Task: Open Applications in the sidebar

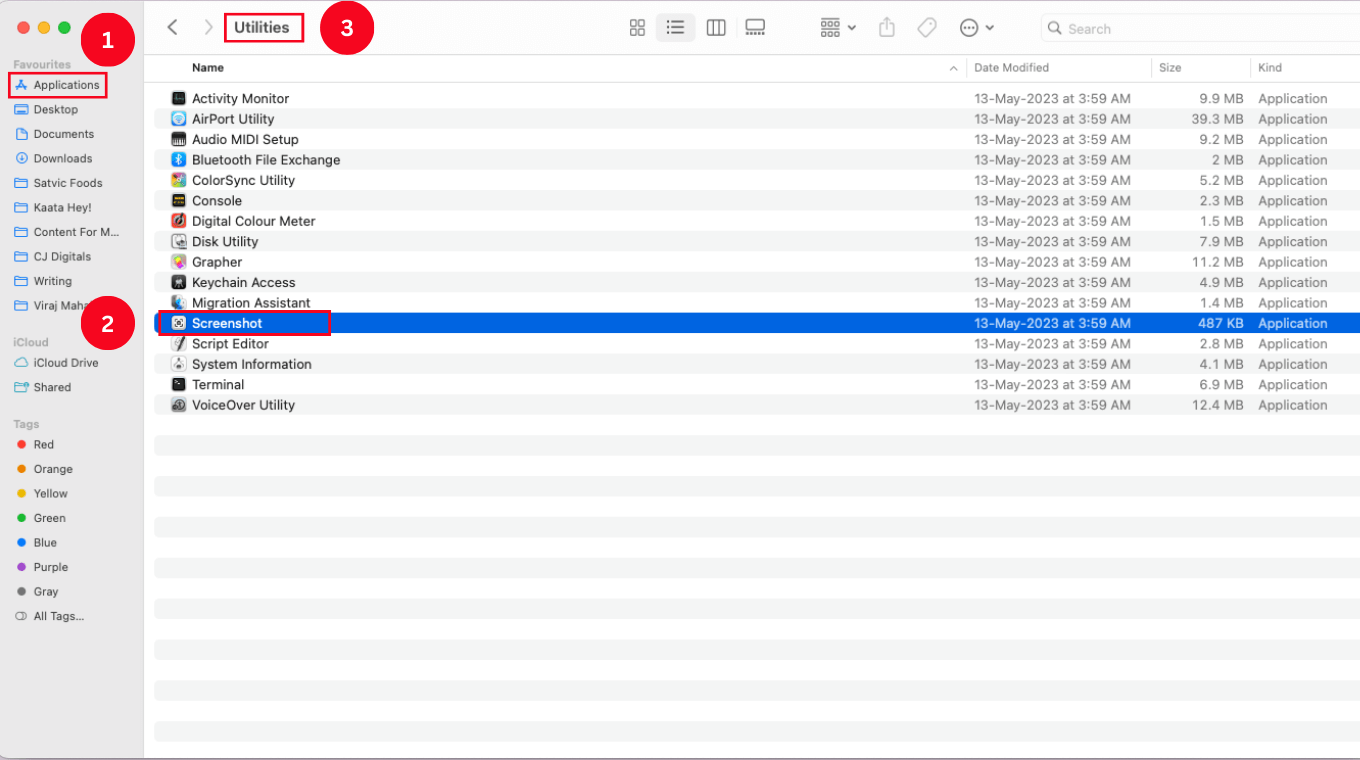Action: [x=58, y=85]
